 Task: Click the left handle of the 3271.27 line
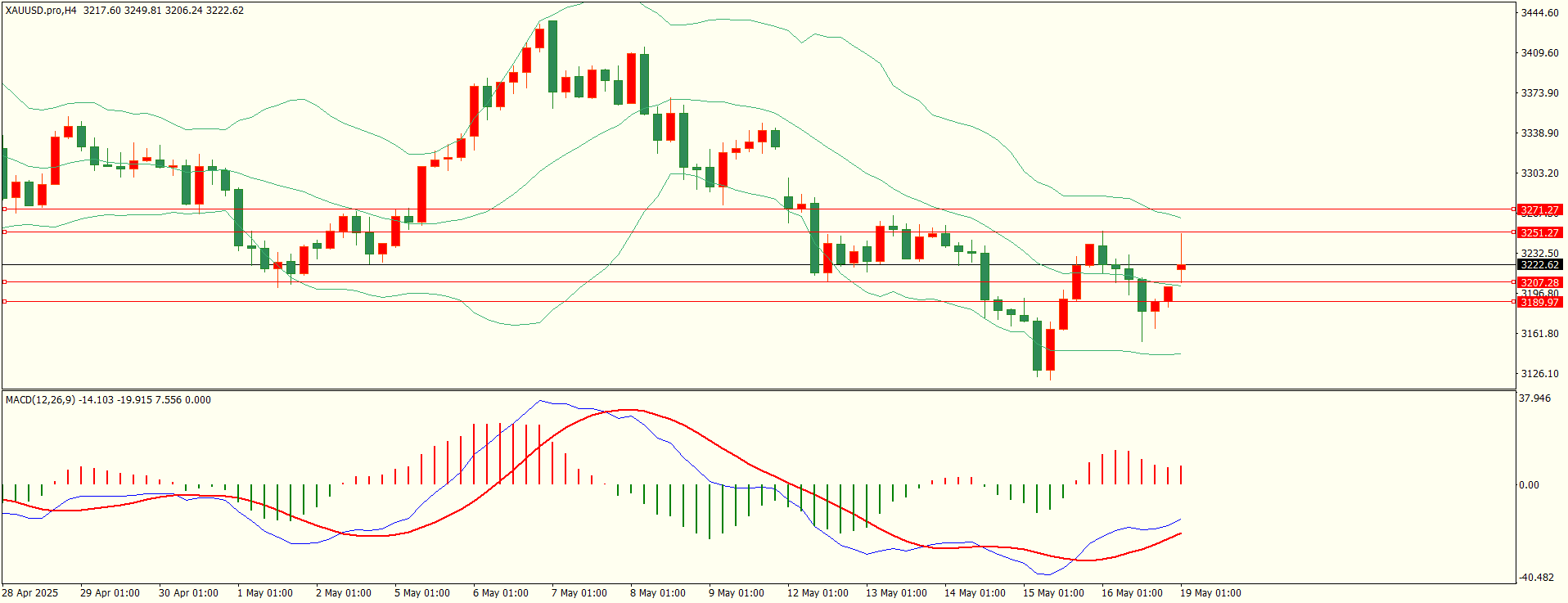click(4, 209)
